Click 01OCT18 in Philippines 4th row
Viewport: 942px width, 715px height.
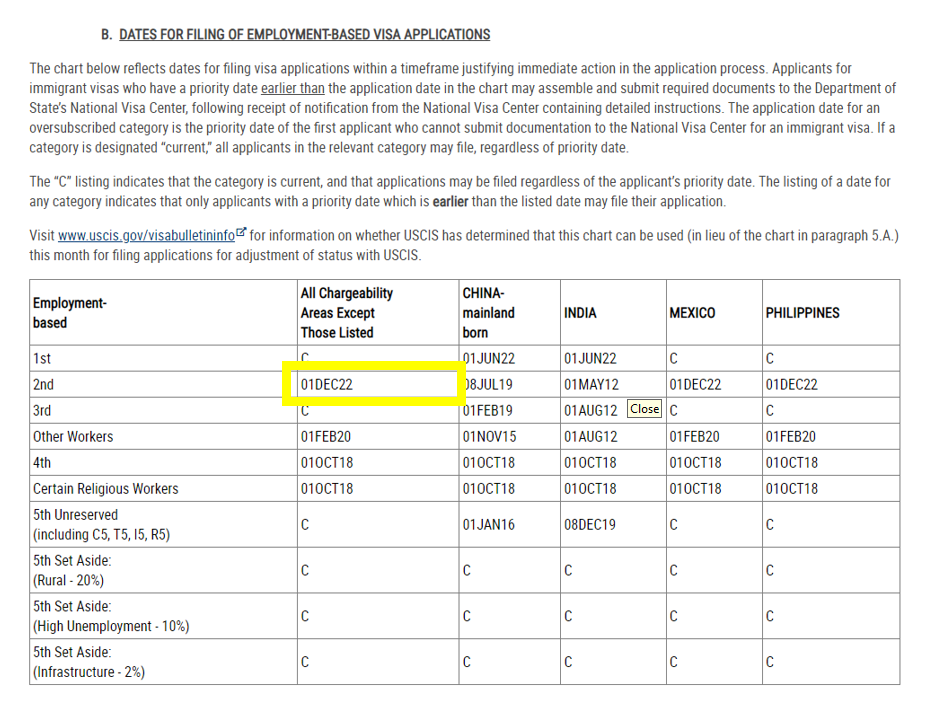click(x=792, y=463)
